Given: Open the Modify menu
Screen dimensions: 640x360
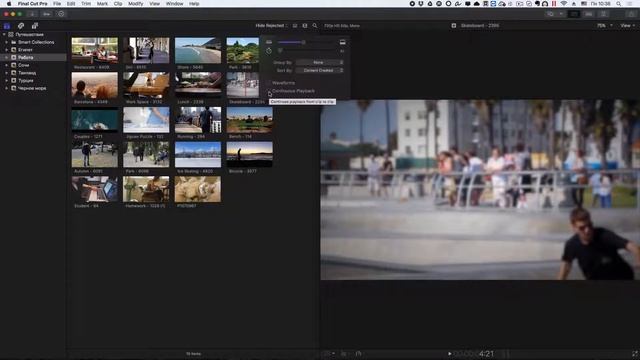Looking at the screenshot, I should [136, 4].
